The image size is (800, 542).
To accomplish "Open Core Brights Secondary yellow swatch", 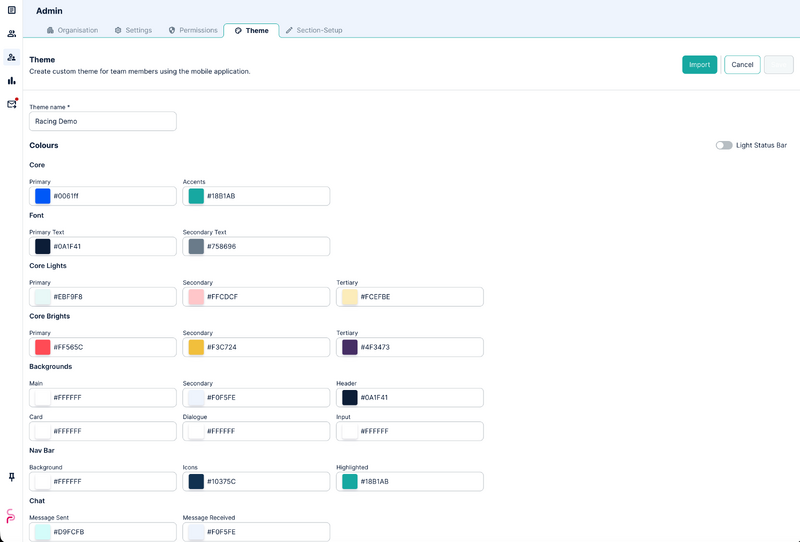I will 196,347.
